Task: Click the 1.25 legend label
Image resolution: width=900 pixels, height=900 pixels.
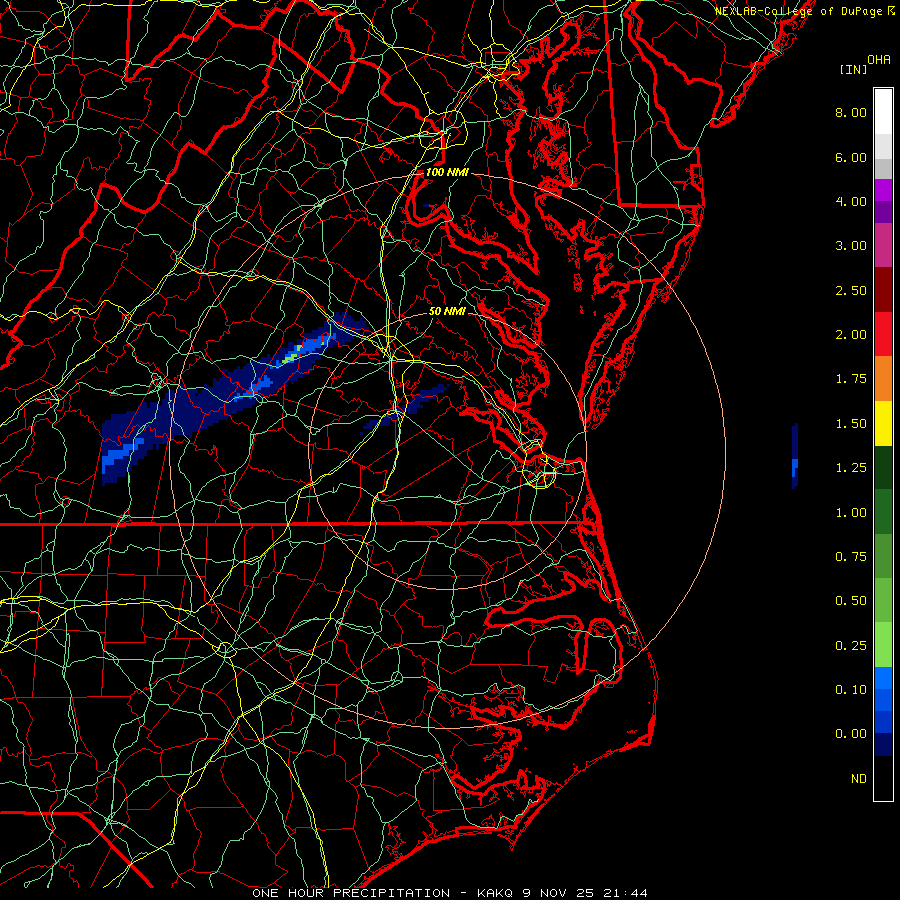Action: 851,468
